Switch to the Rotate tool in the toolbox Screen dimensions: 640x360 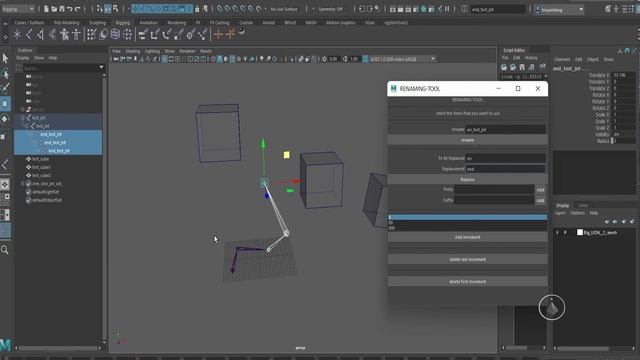coord(5,119)
